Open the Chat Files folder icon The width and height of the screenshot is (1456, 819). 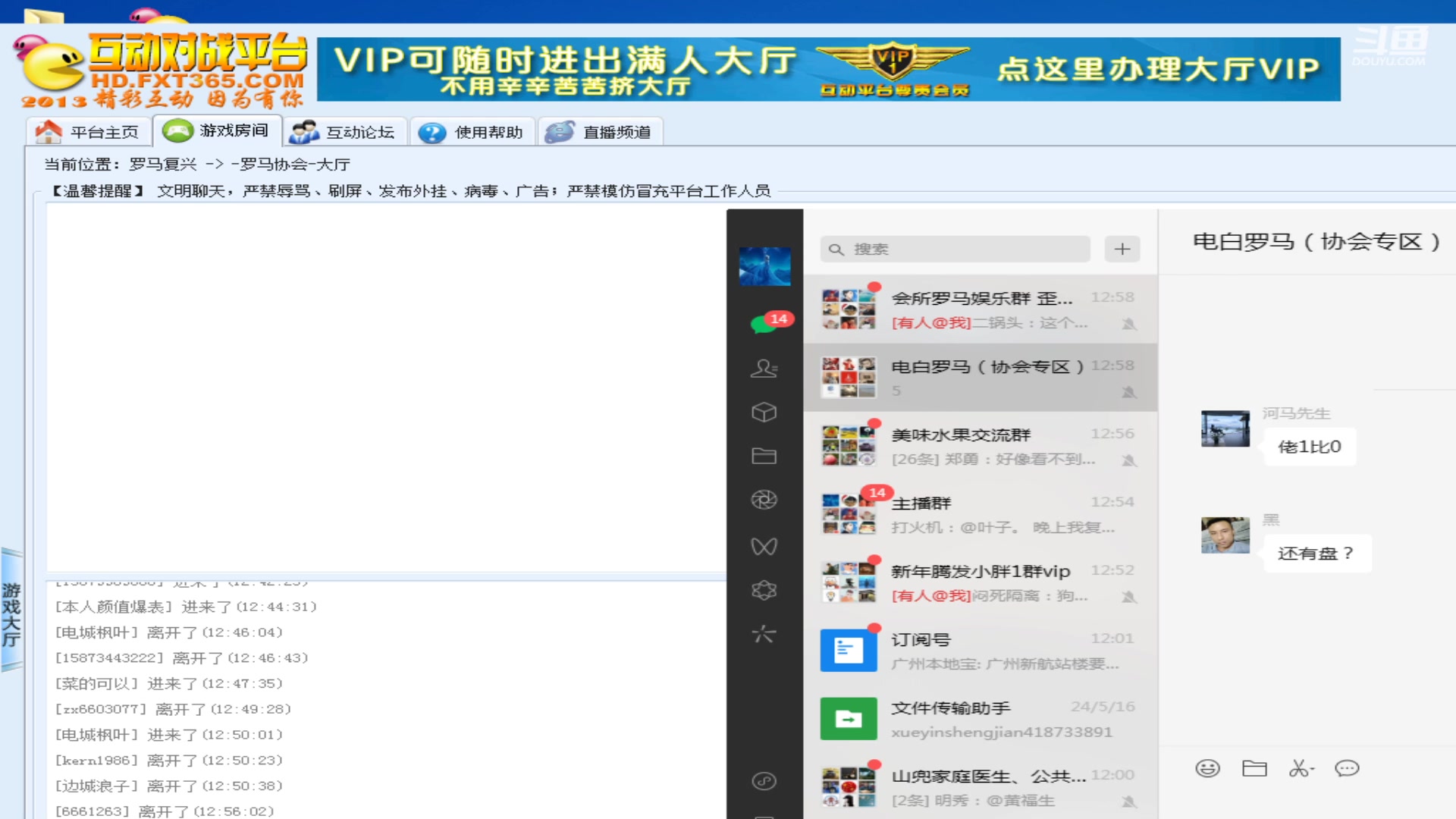764,455
